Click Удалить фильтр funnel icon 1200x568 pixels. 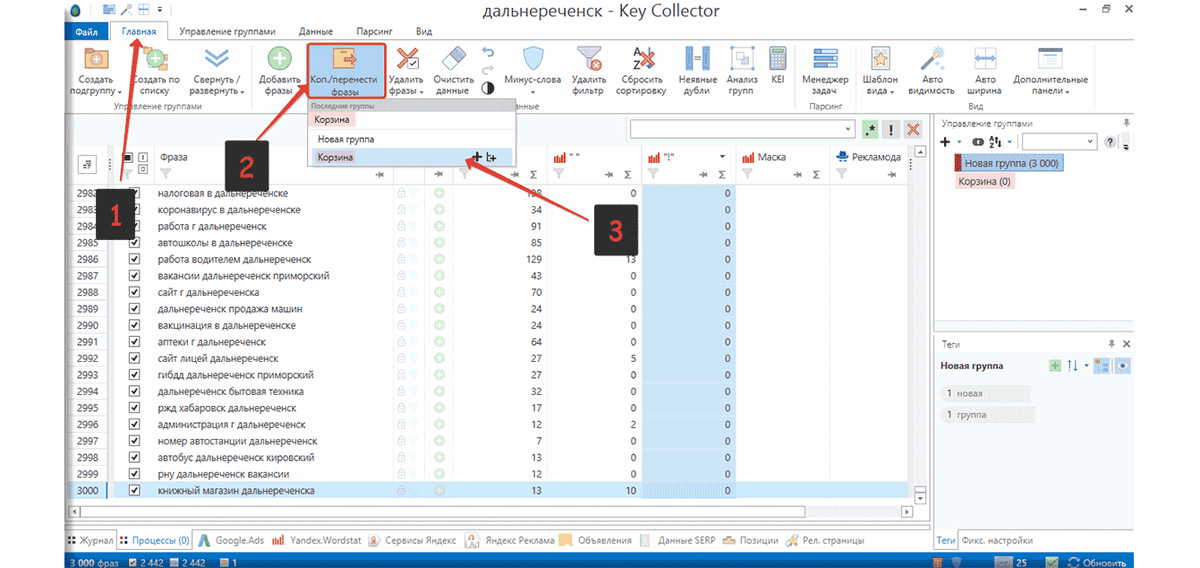pyautogui.click(x=588, y=58)
